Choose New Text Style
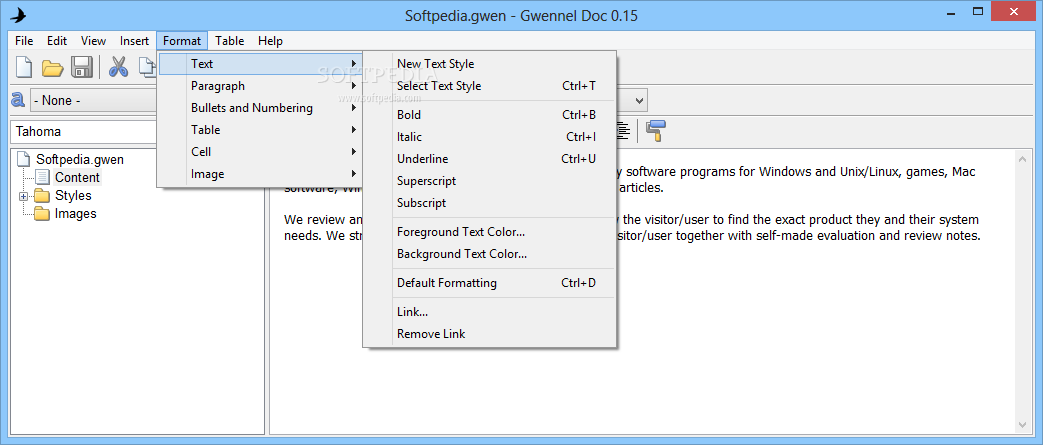This screenshot has width=1043, height=445. (490, 64)
